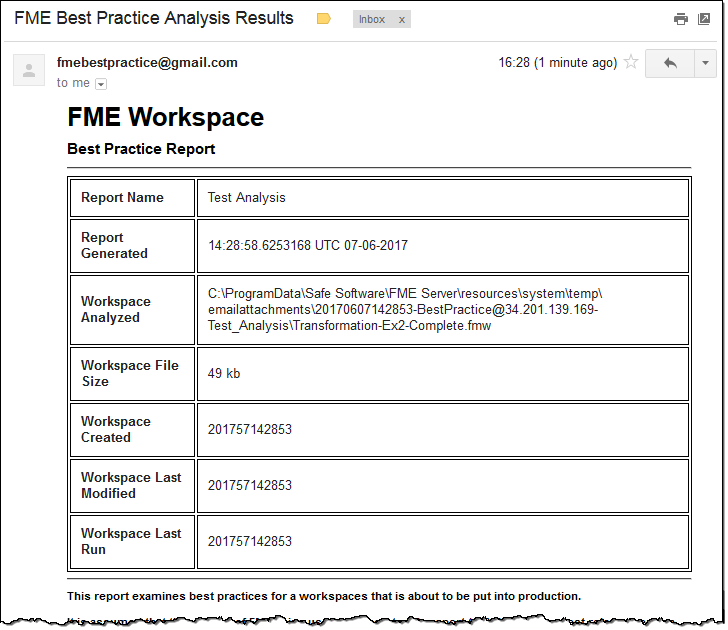
Task: Star this email message
Action: pyautogui.click(x=631, y=62)
